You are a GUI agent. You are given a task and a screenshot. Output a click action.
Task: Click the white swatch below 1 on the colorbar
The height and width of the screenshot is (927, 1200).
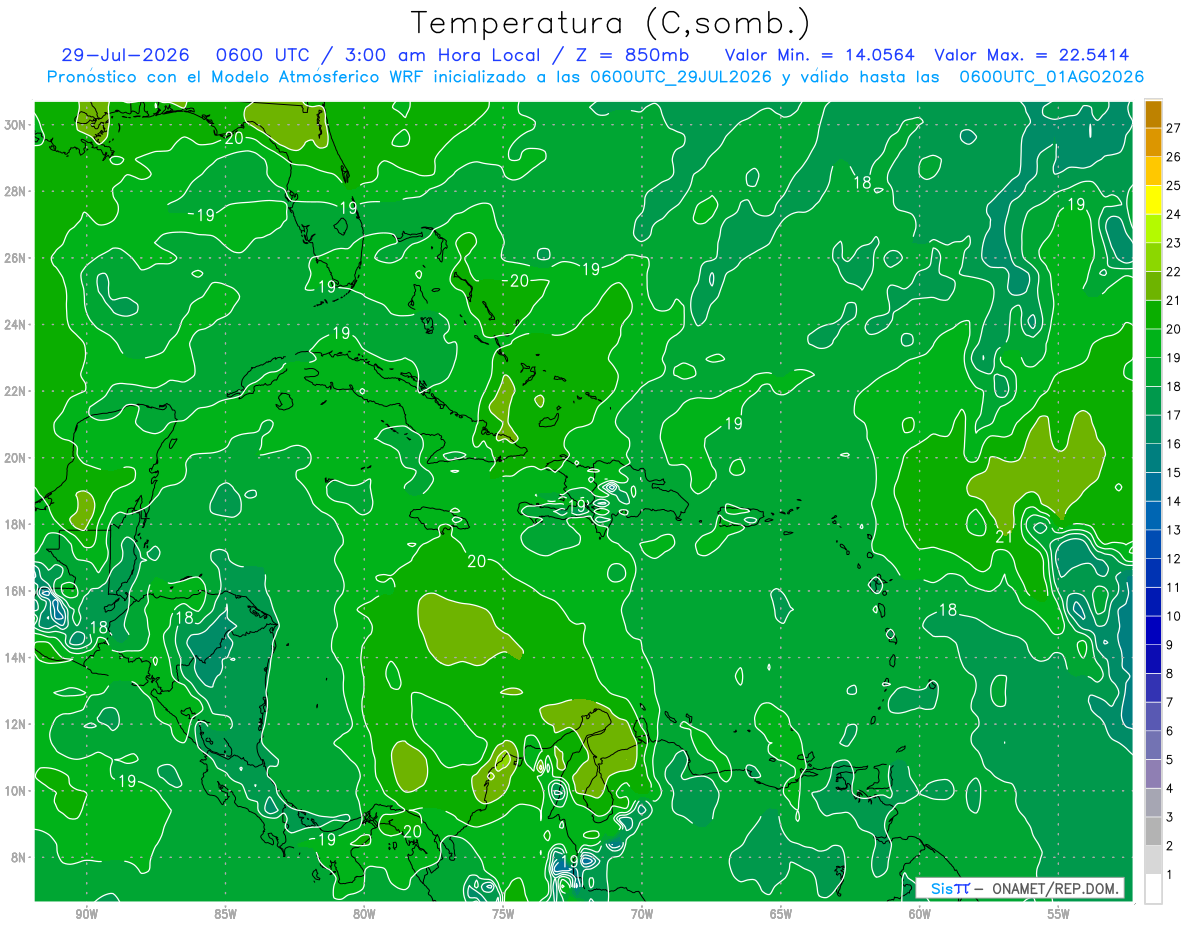[1153, 888]
